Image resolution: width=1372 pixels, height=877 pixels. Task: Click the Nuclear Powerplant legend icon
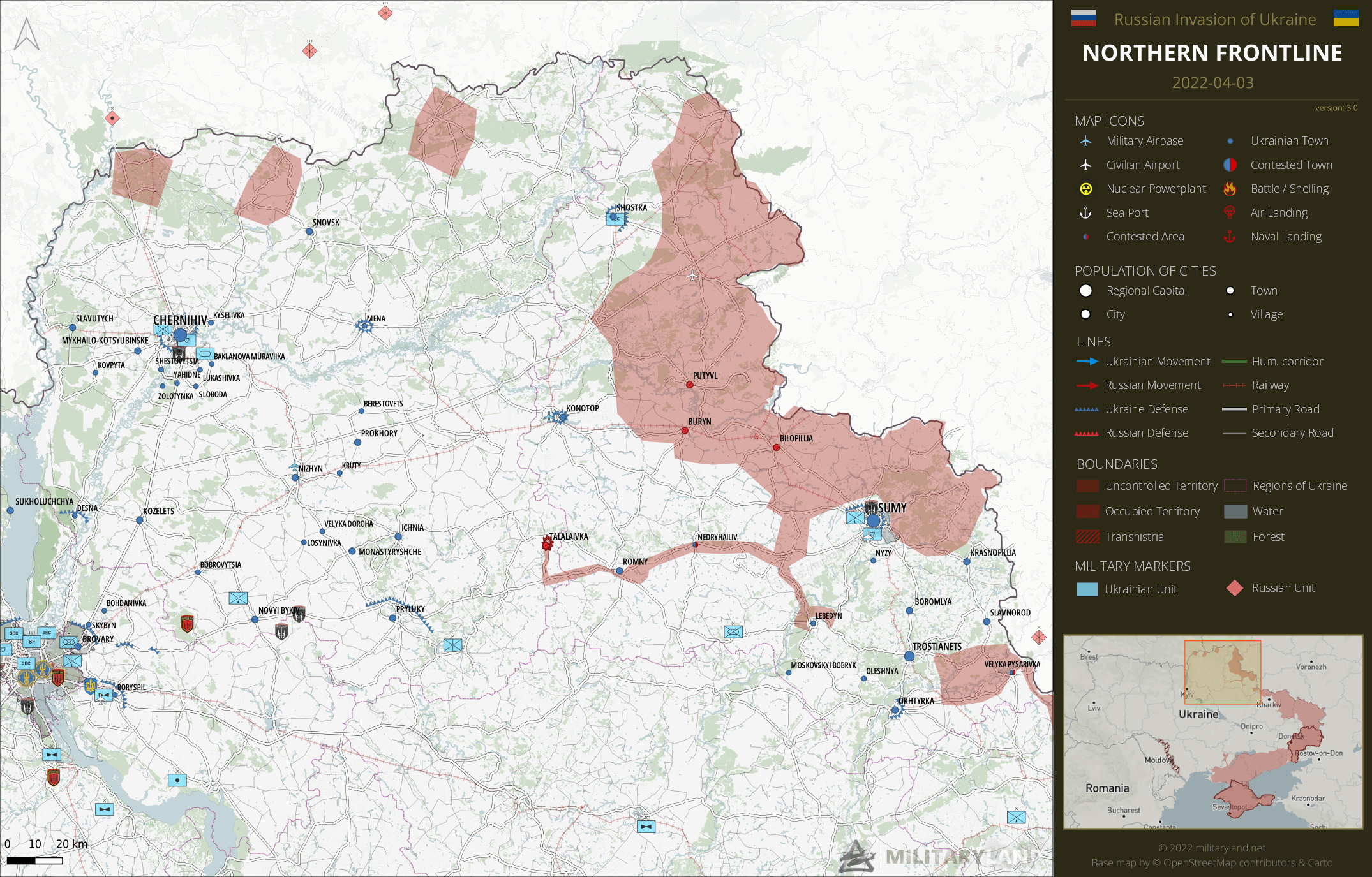point(1085,189)
